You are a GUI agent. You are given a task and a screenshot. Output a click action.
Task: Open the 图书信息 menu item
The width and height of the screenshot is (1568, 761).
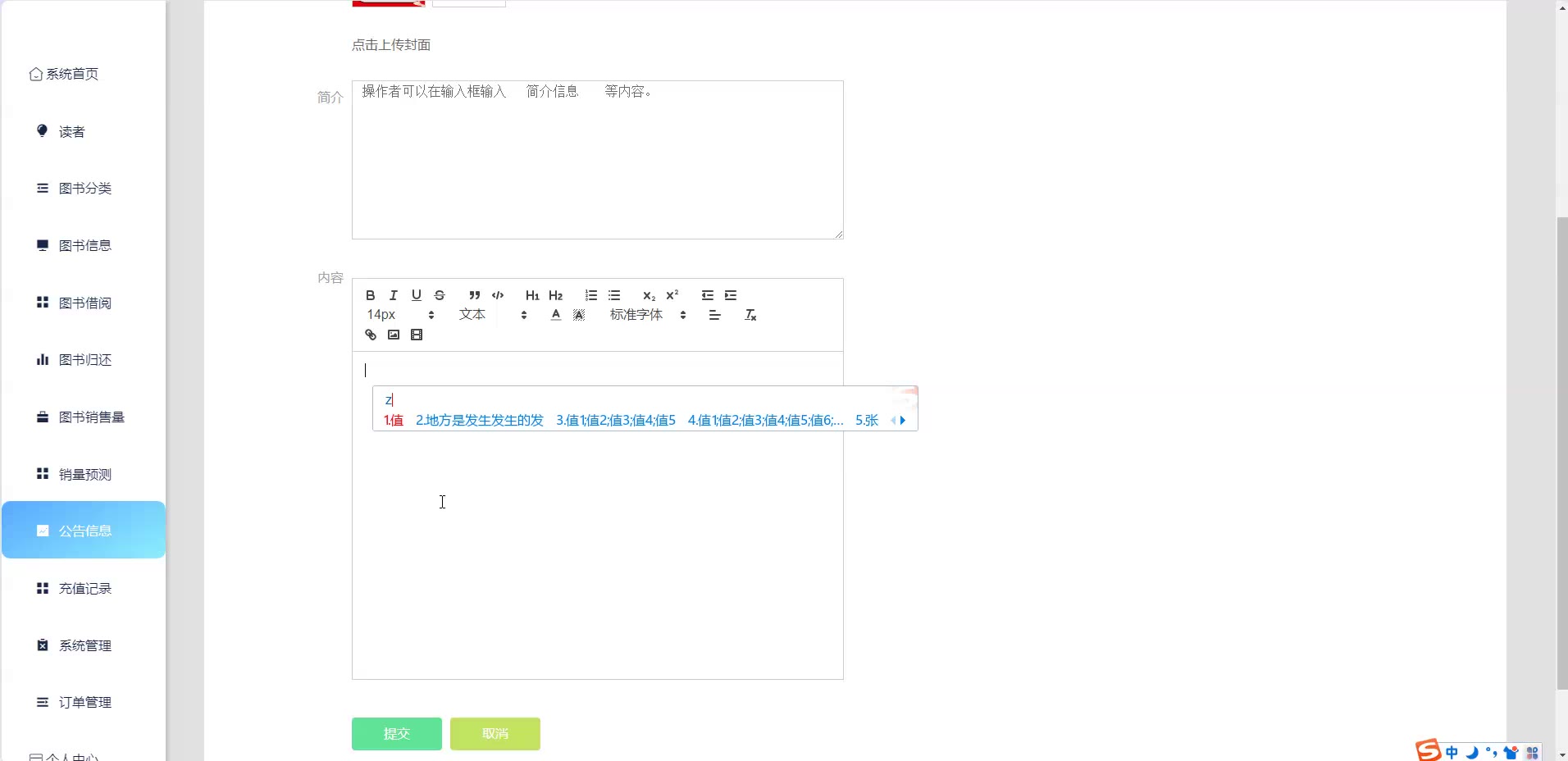(84, 245)
